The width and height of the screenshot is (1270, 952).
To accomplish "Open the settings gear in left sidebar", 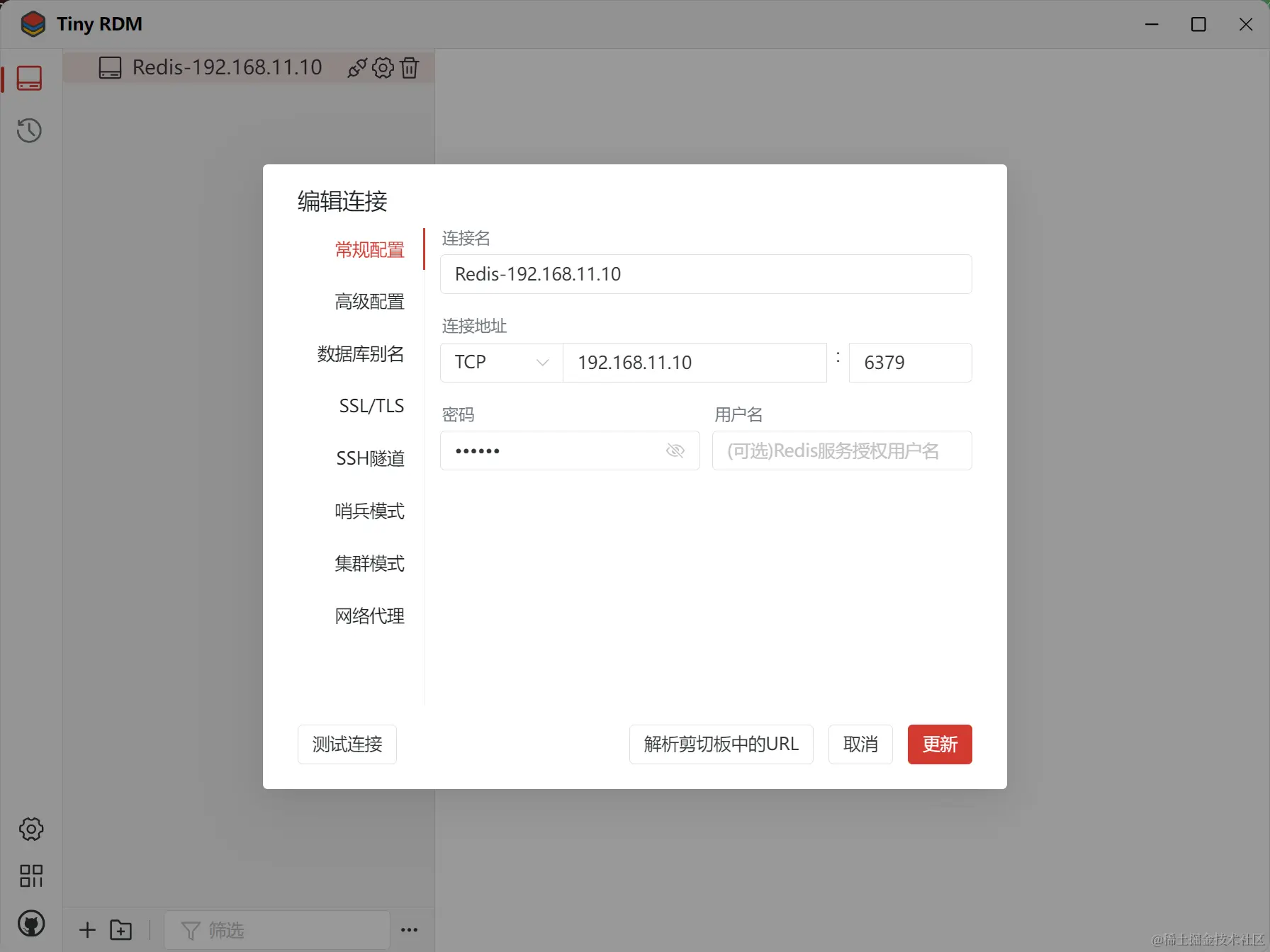I will coord(31,829).
